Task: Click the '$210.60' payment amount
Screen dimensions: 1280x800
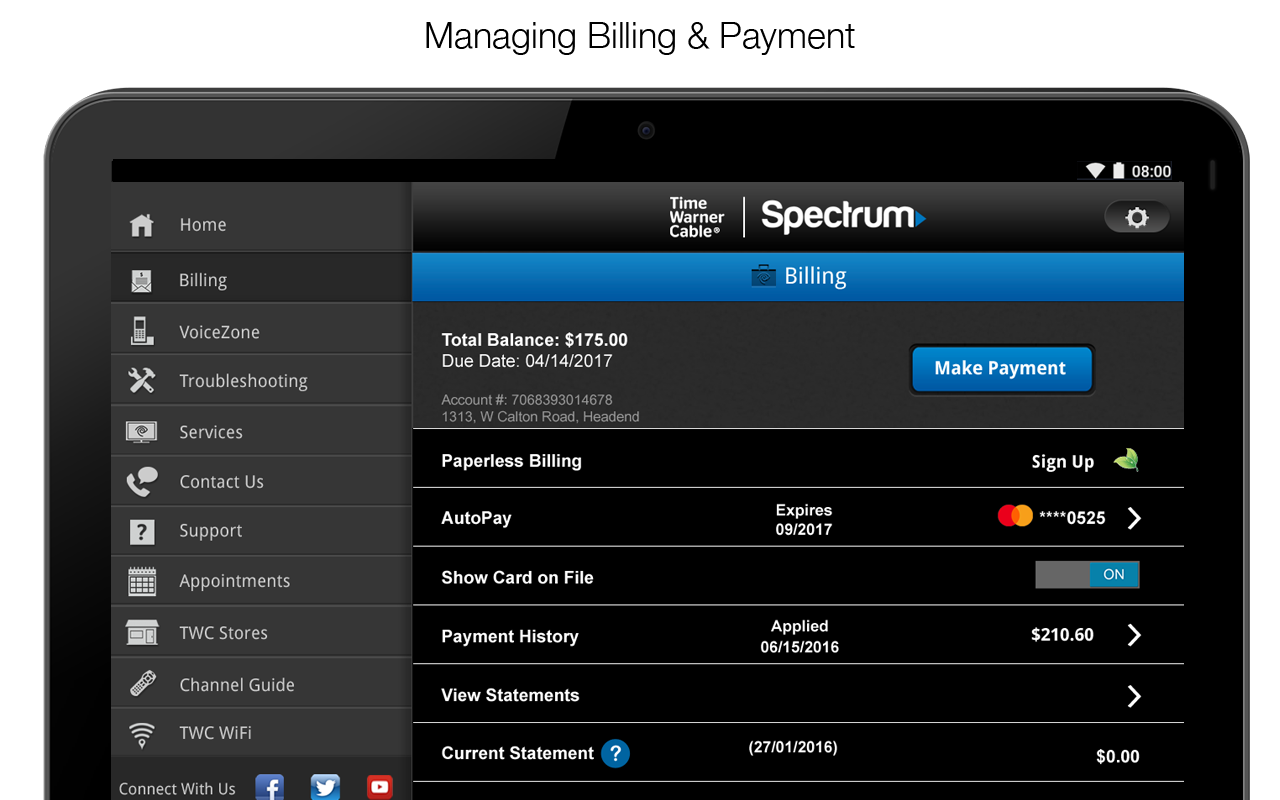Action: tap(1062, 635)
